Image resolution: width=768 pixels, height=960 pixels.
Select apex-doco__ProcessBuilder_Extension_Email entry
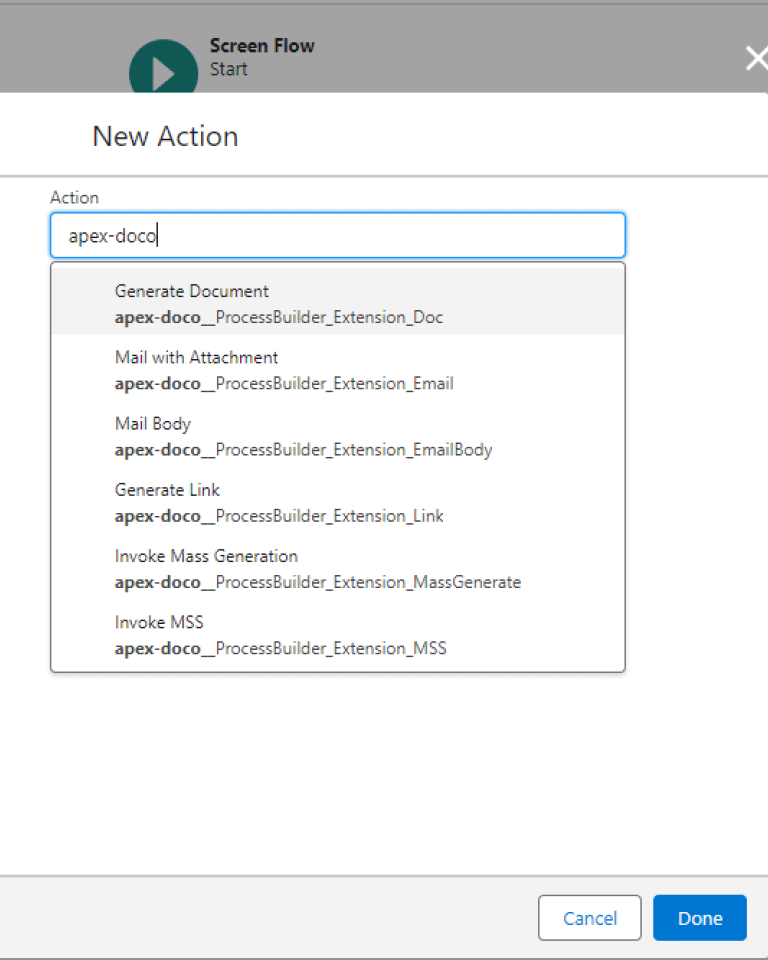(x=285, y=383)
